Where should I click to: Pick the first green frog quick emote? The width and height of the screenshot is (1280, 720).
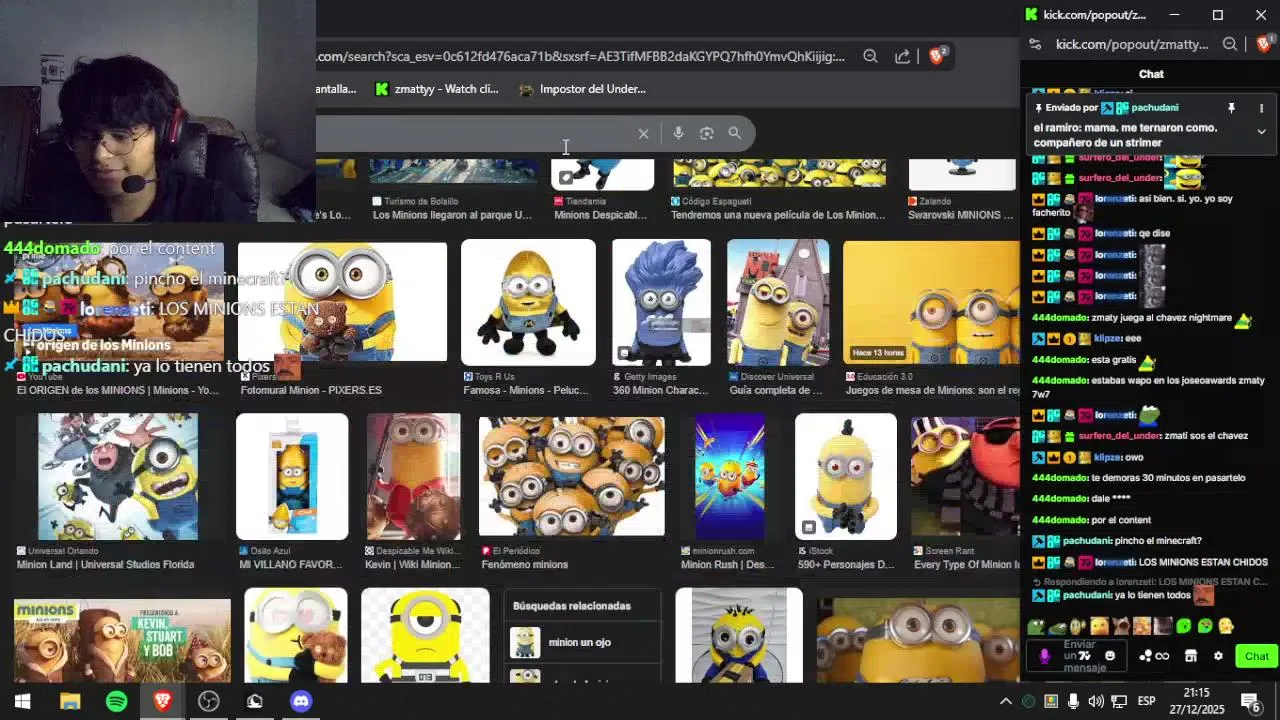point(1037,627)
